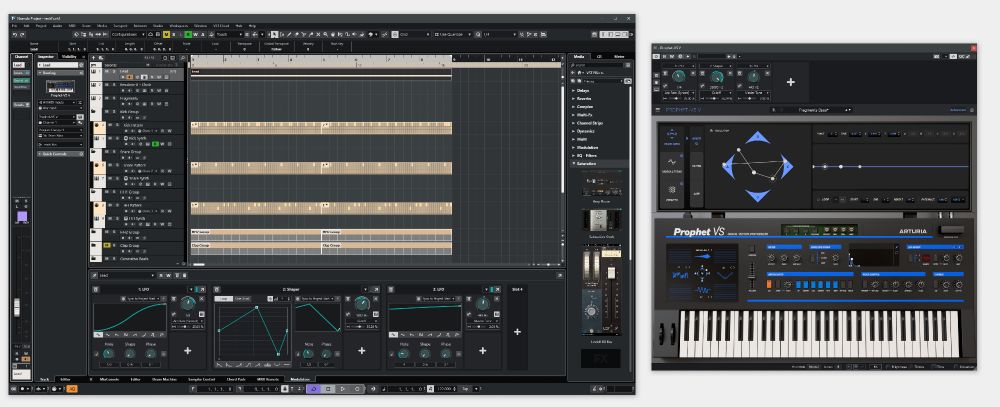
Task: Expand the Reverbs category in Media rack
Action: (x=584, y=99)
